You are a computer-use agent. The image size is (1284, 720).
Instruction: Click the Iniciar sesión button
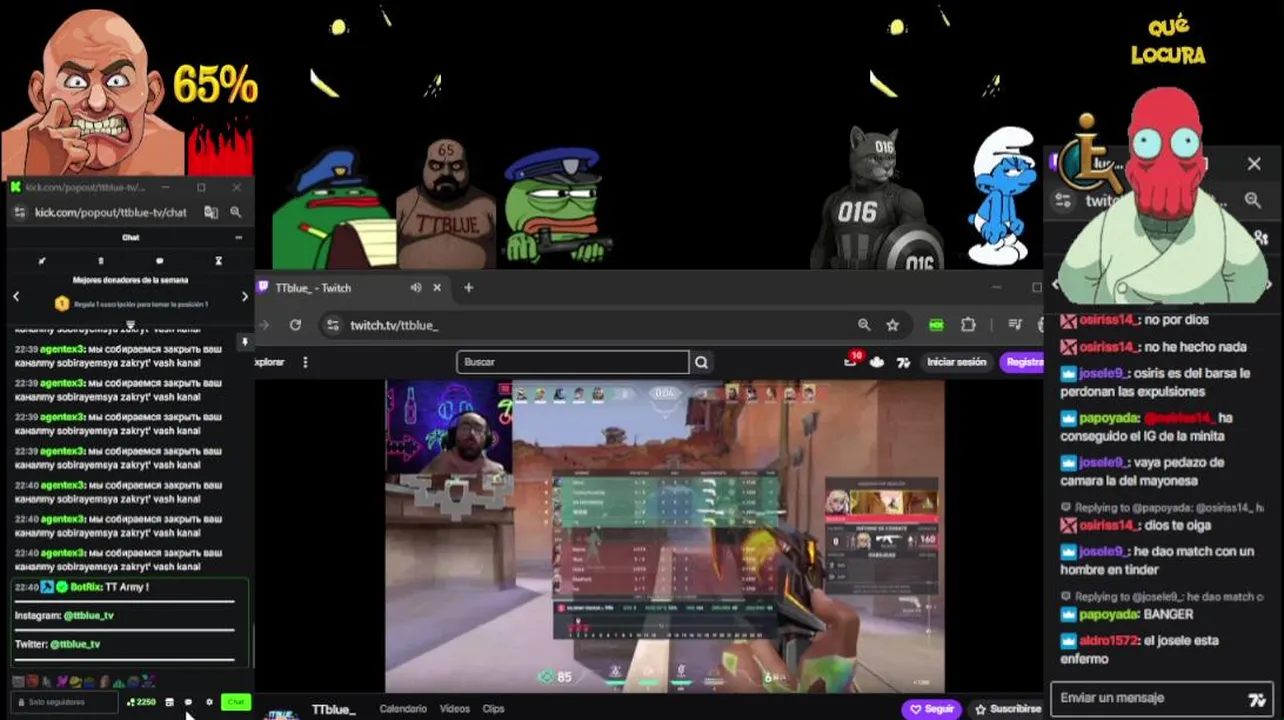point(956,362)
